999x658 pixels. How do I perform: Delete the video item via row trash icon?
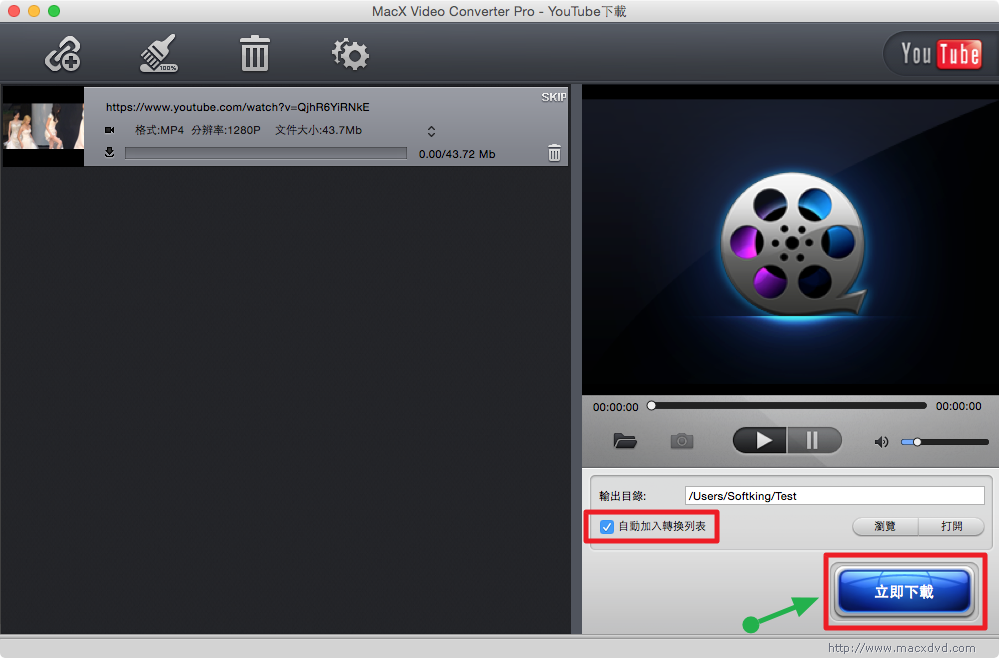coord(554,153)
